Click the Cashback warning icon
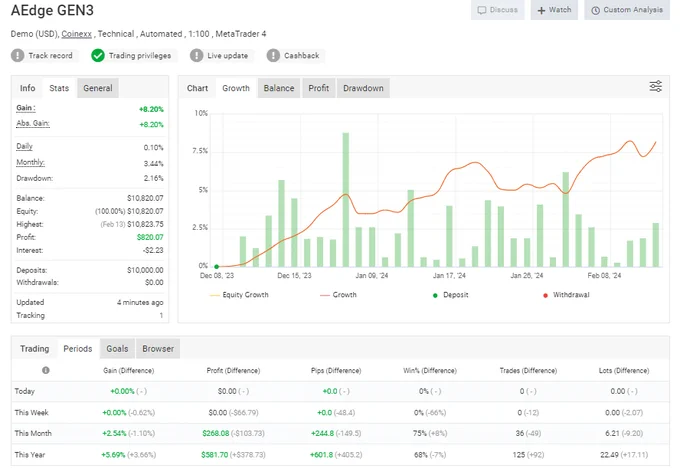The height and width of the screenshot is (475, 680). coord(273,56)
